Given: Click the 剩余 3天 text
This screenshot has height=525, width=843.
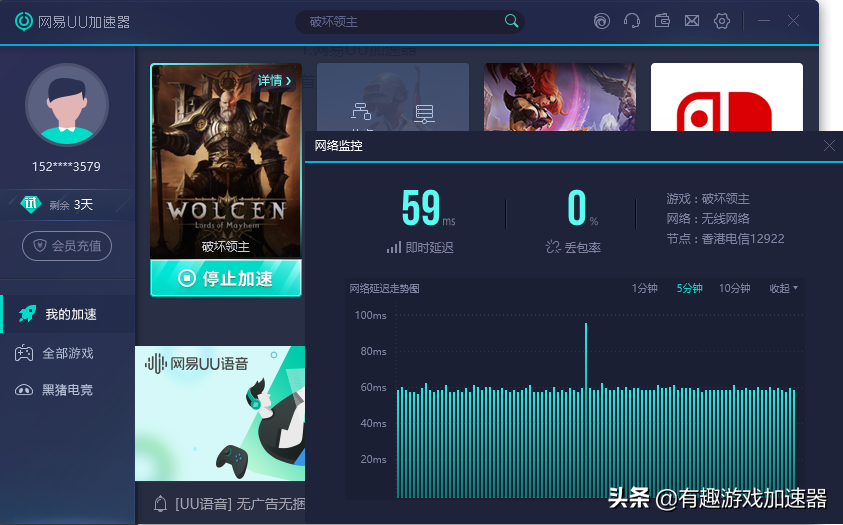Looking at the screenshot, I should (71, 205).
